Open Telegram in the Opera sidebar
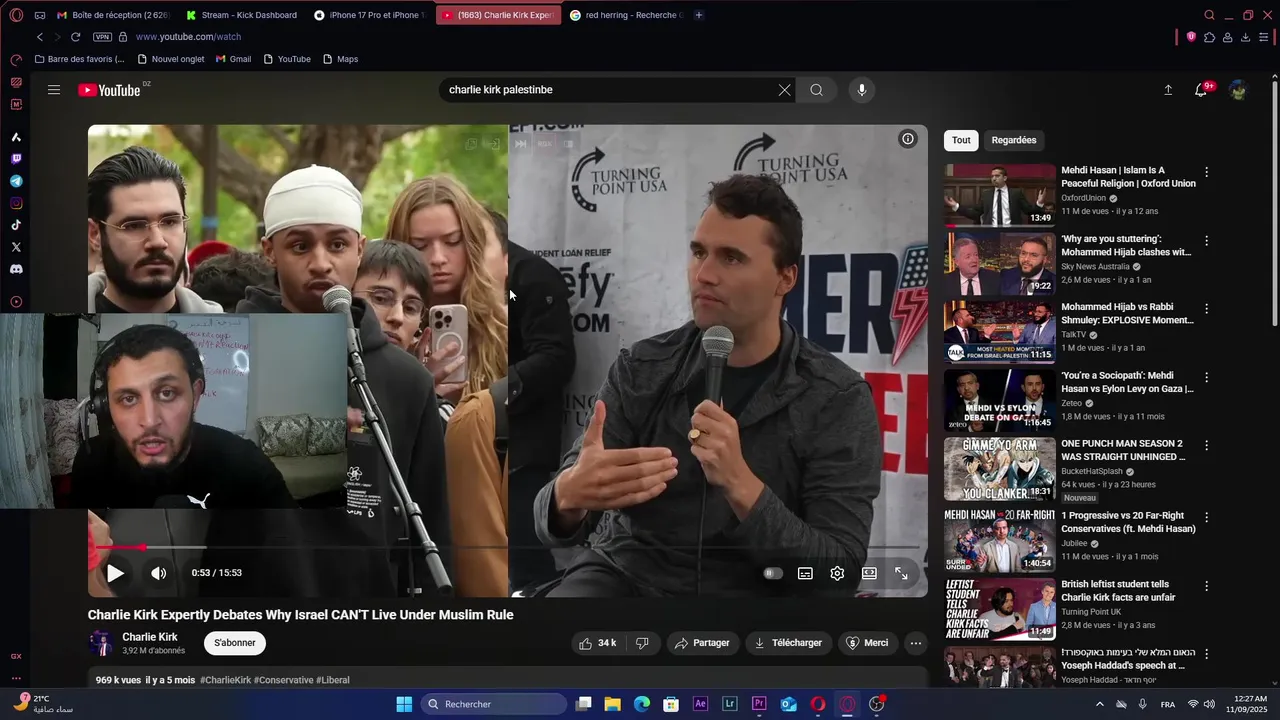 (x=16, y=181)
